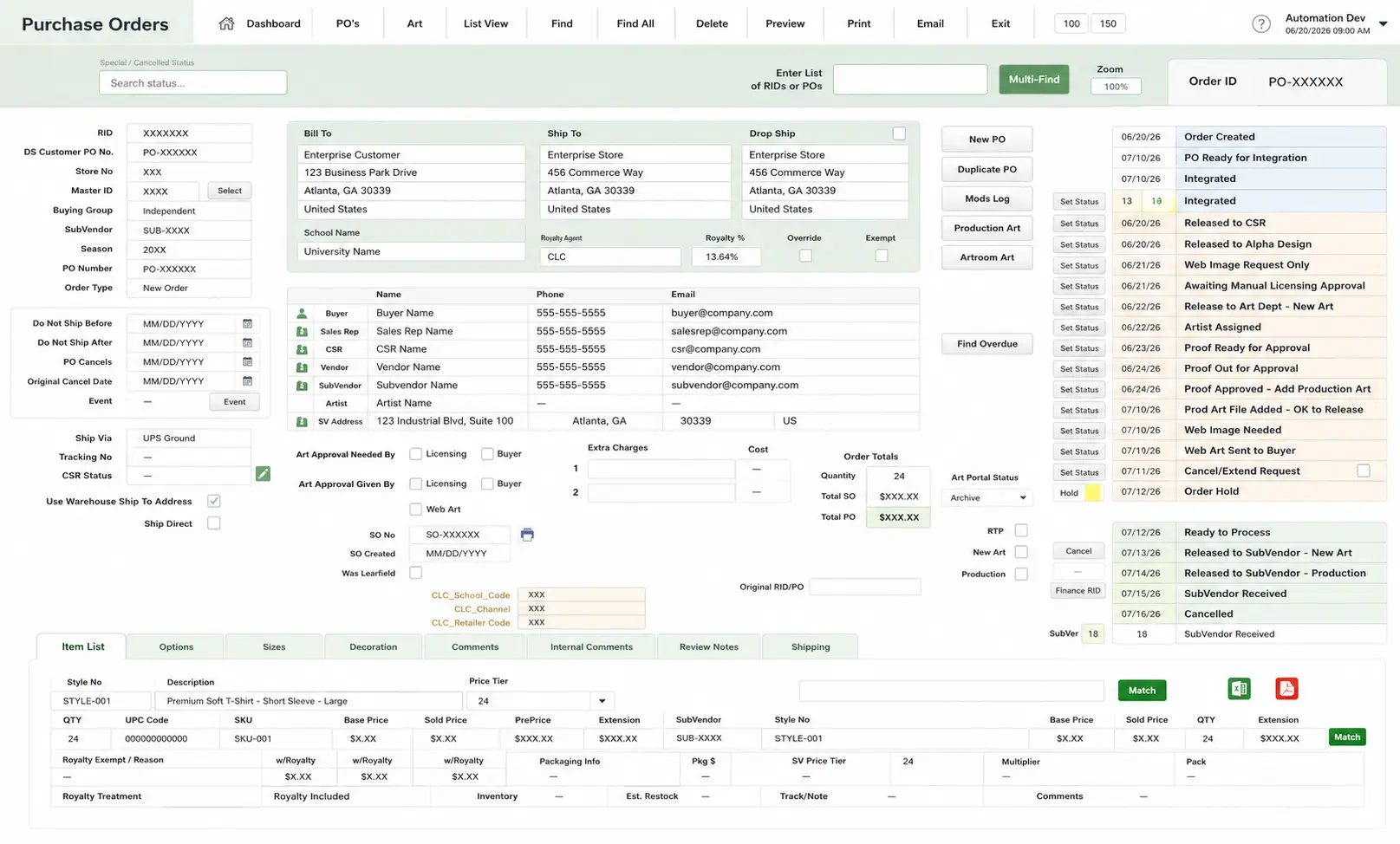Enable the Royalty Override checkbox

pyautogui.click(x=805, y=256)
